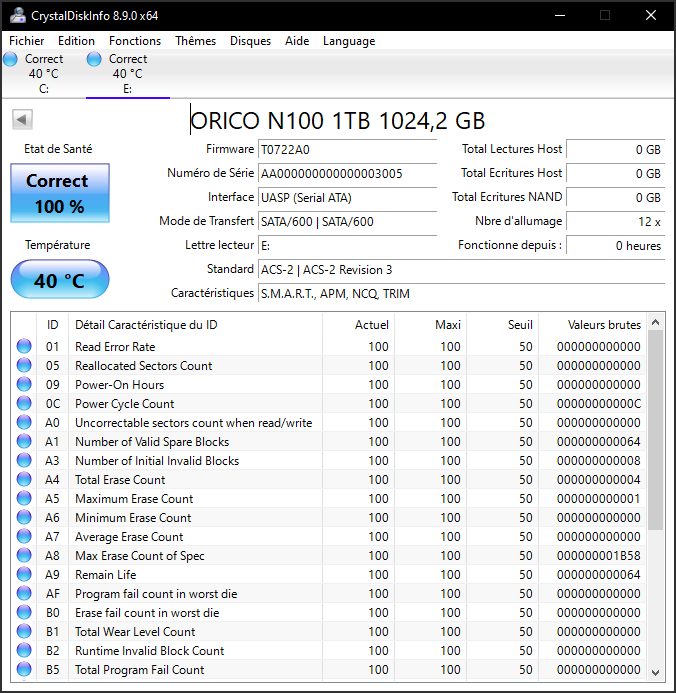Click the status orb for Power Cycle Count
This screenshot has height=693, width=676.
pyautogui.click(x=24, y=404)
